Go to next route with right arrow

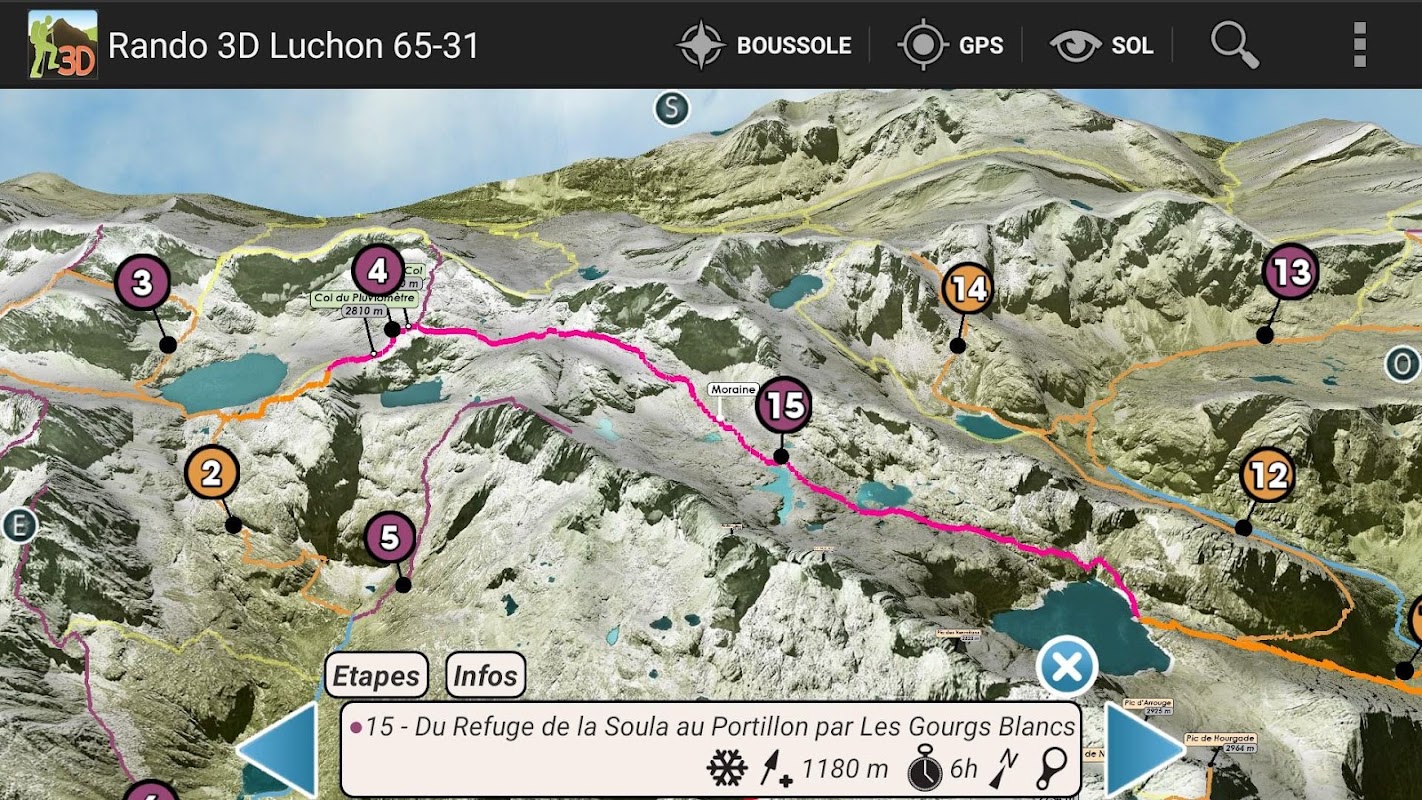point(1144,748)
